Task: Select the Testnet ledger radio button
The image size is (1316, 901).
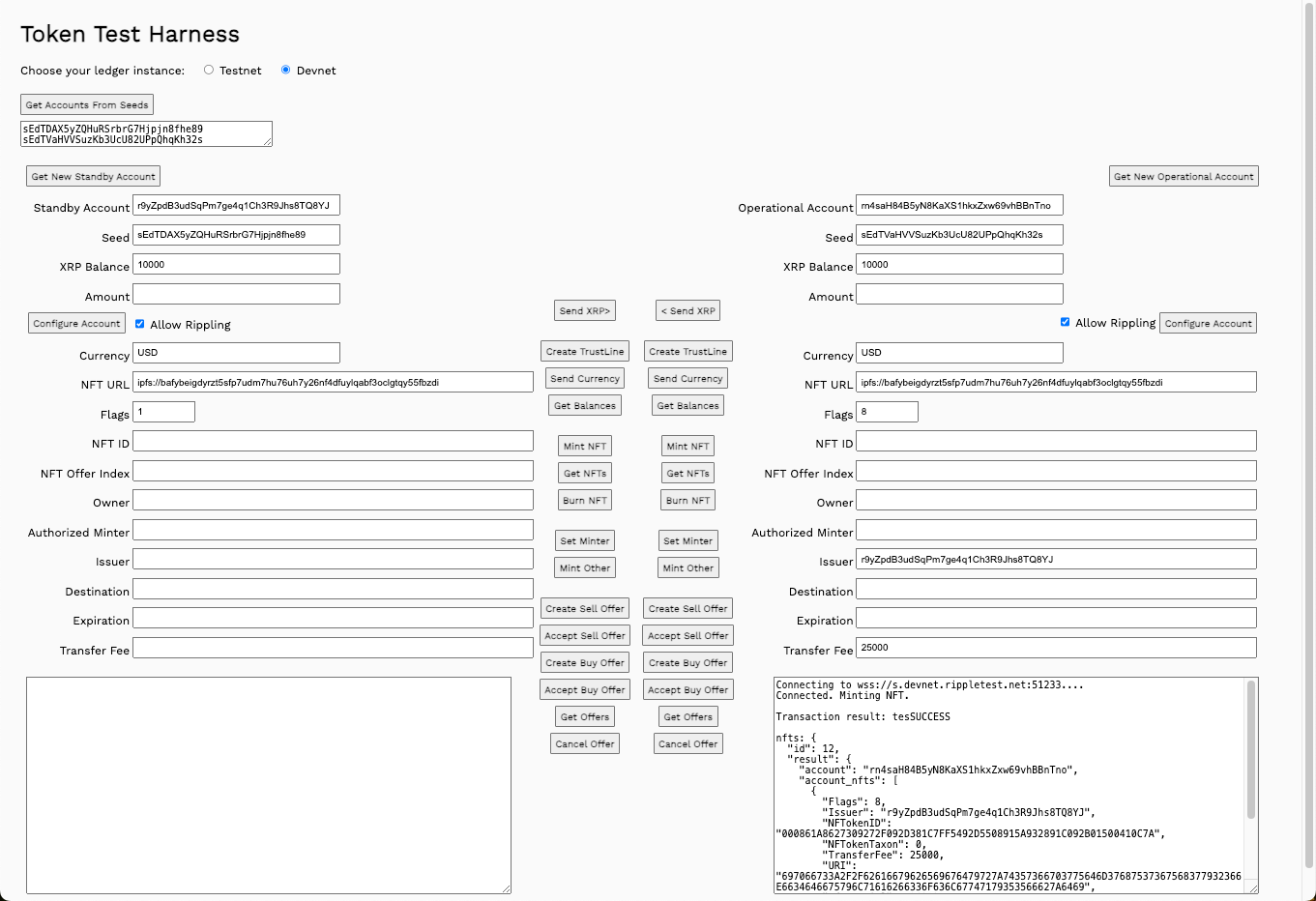Action: pyautogui.click(x=209, y=70)
